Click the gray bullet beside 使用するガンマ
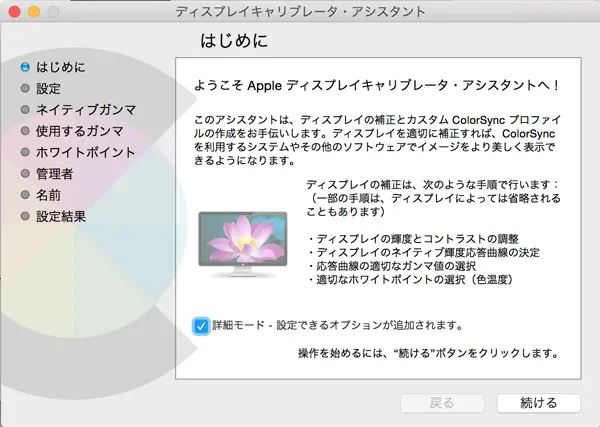The image size is (600, 427). click(x=25, y=131)
